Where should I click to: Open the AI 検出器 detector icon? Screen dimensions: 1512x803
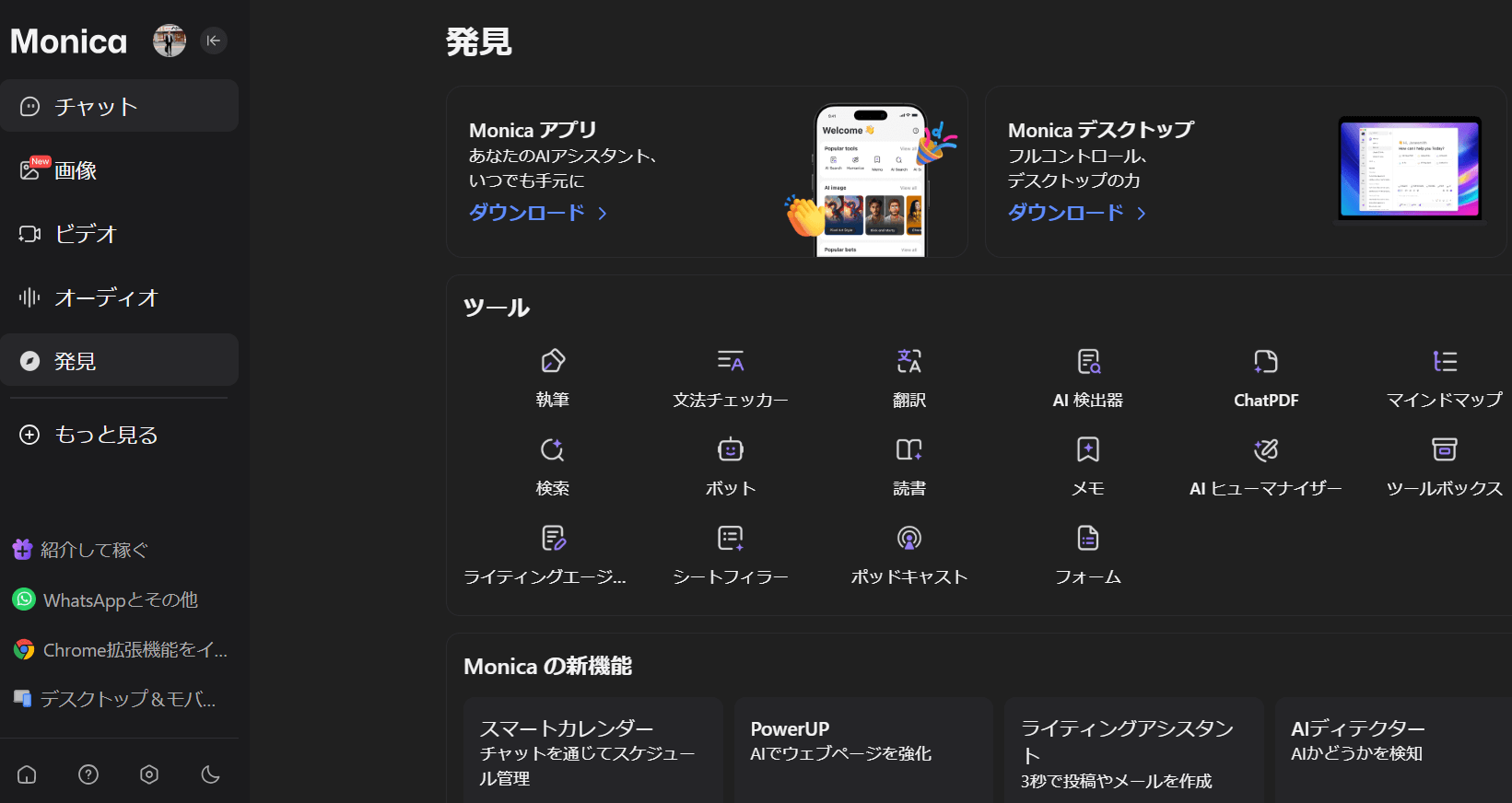[x=1088, y=361]
